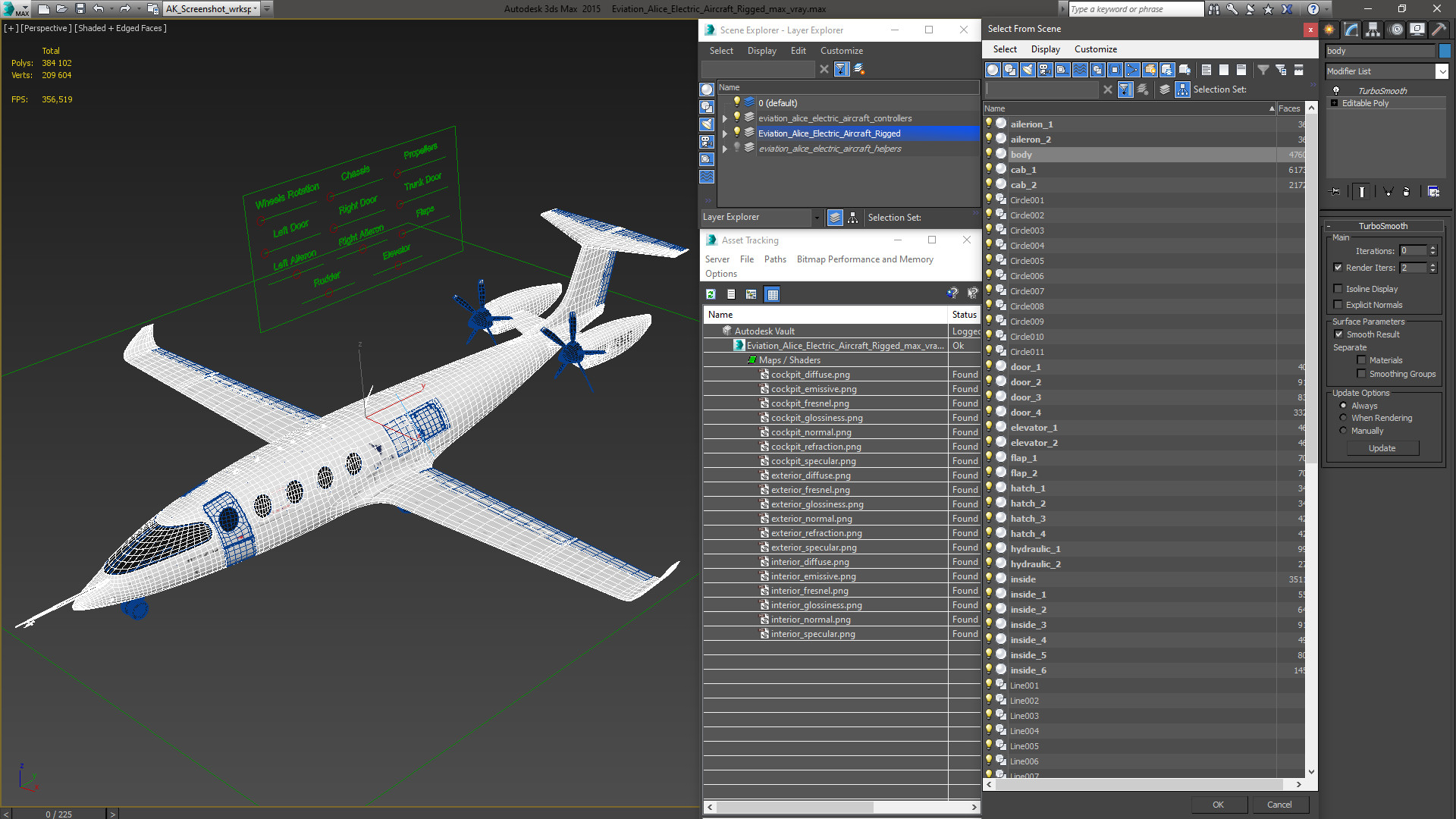Screen dimensions: 1456x819
Task: Open the Display command panel tab
Action: tap(1417, 30)
